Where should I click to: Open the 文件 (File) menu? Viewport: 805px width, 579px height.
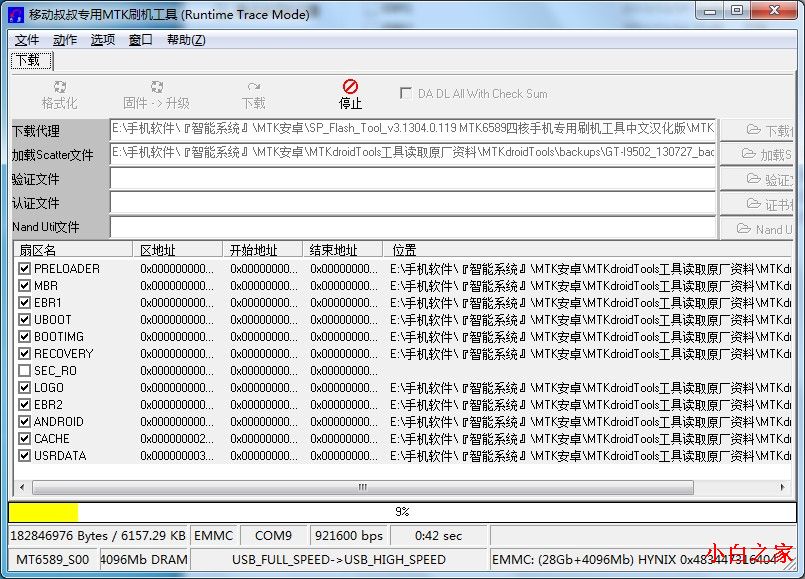pyautogui.click(x=27, y=40)
